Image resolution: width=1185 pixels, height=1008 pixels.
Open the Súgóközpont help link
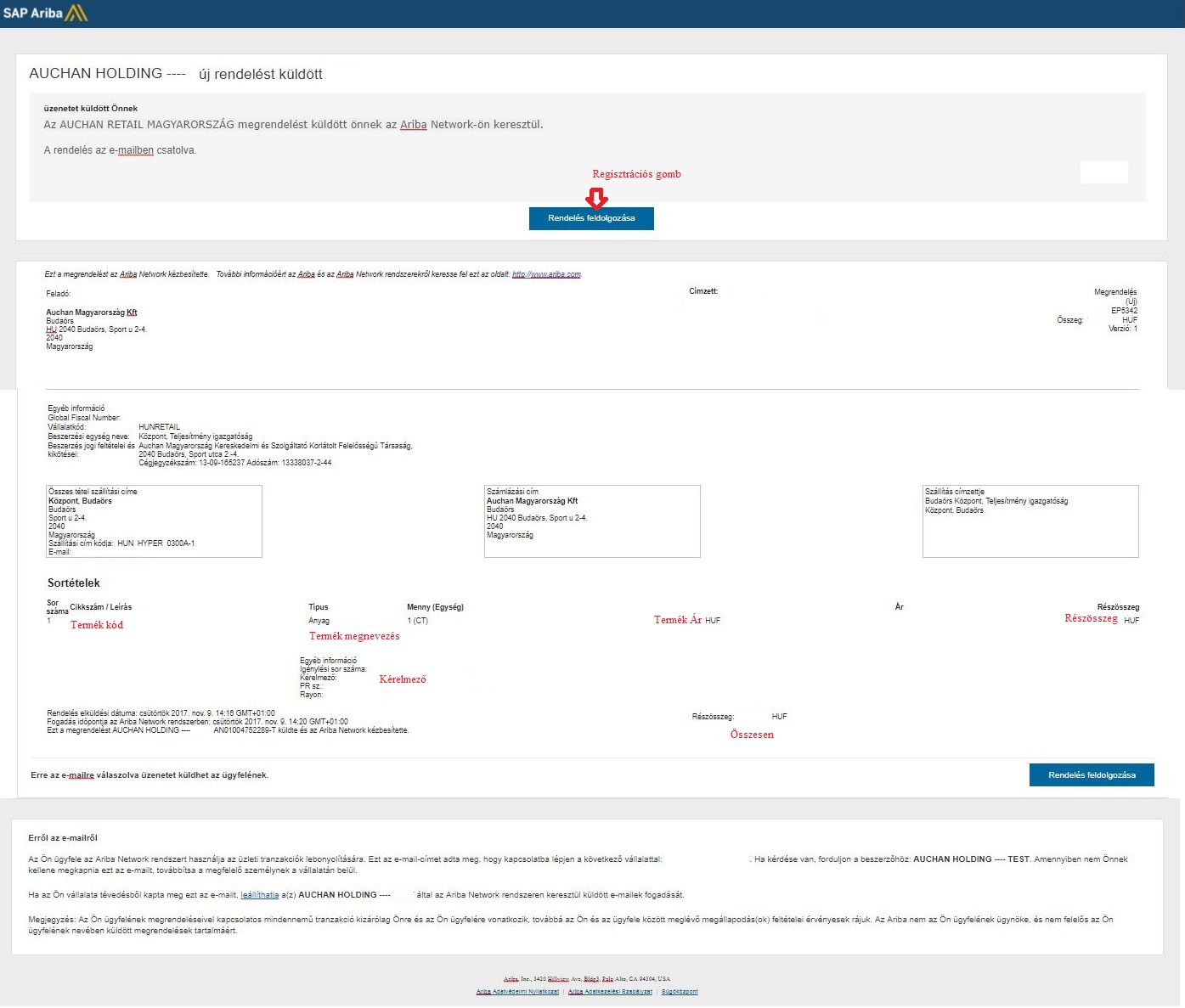680,992
